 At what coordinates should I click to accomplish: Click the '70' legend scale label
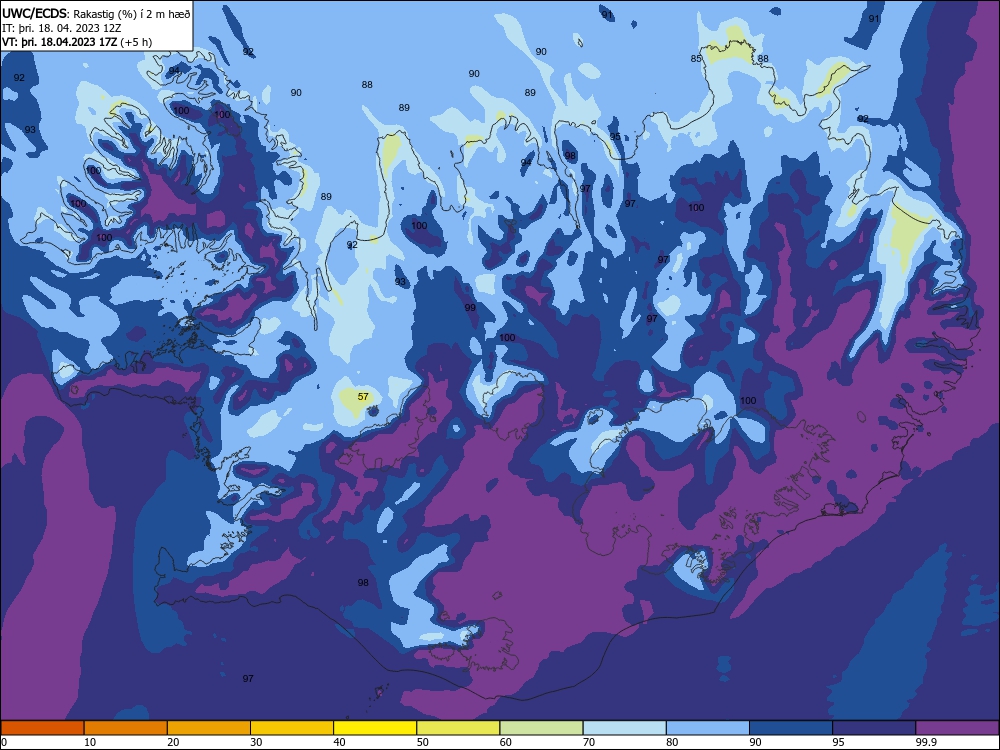click(589, 742)
